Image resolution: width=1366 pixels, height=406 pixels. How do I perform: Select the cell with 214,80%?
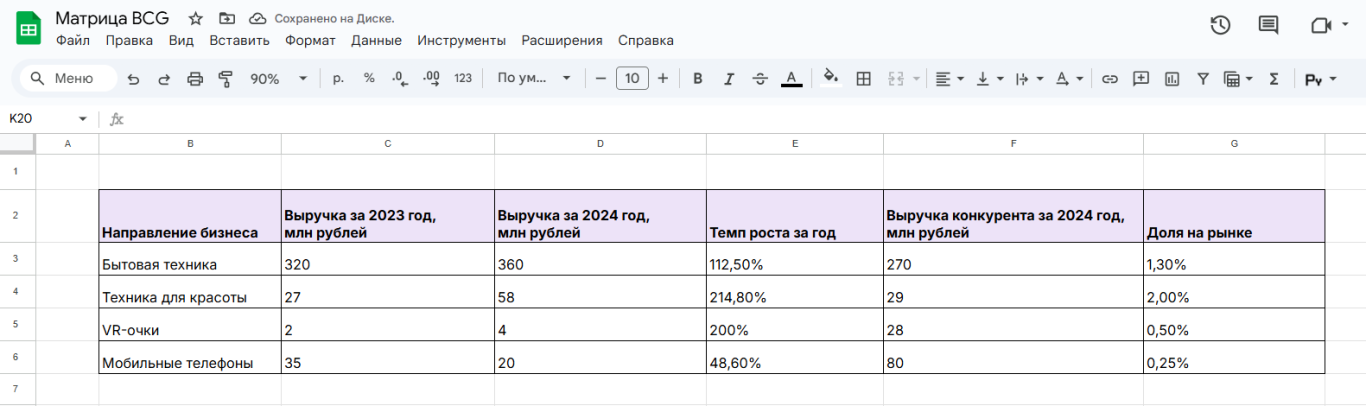795,292
